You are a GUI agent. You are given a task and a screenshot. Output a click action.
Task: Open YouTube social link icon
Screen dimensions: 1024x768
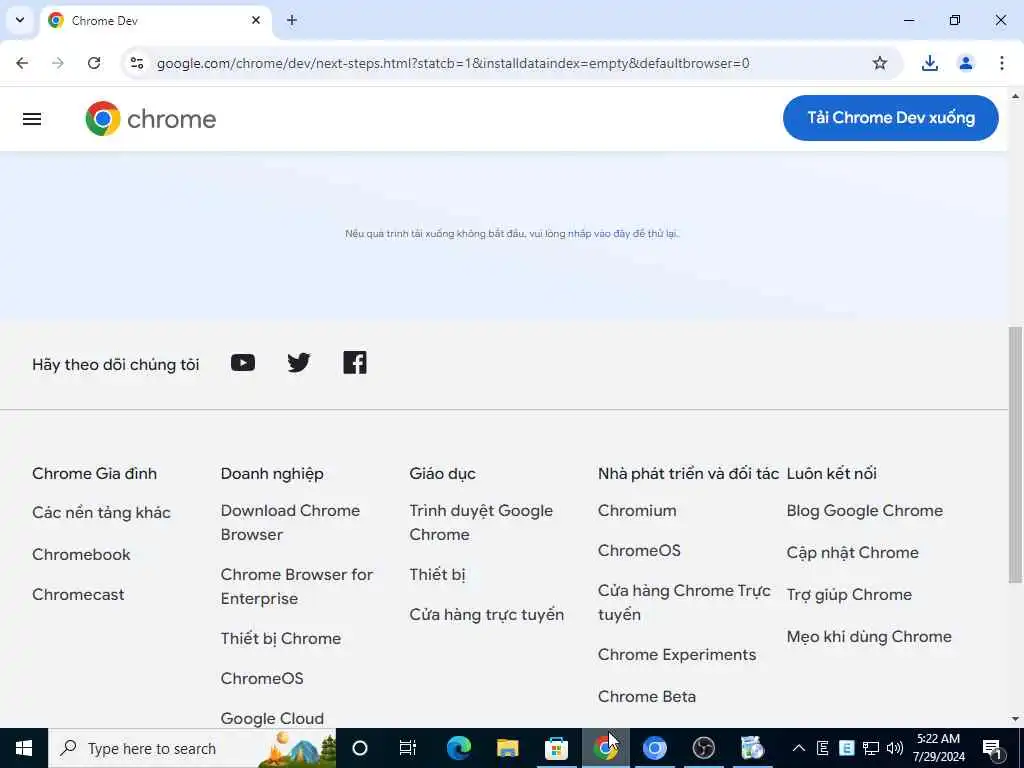click(243, 362)
